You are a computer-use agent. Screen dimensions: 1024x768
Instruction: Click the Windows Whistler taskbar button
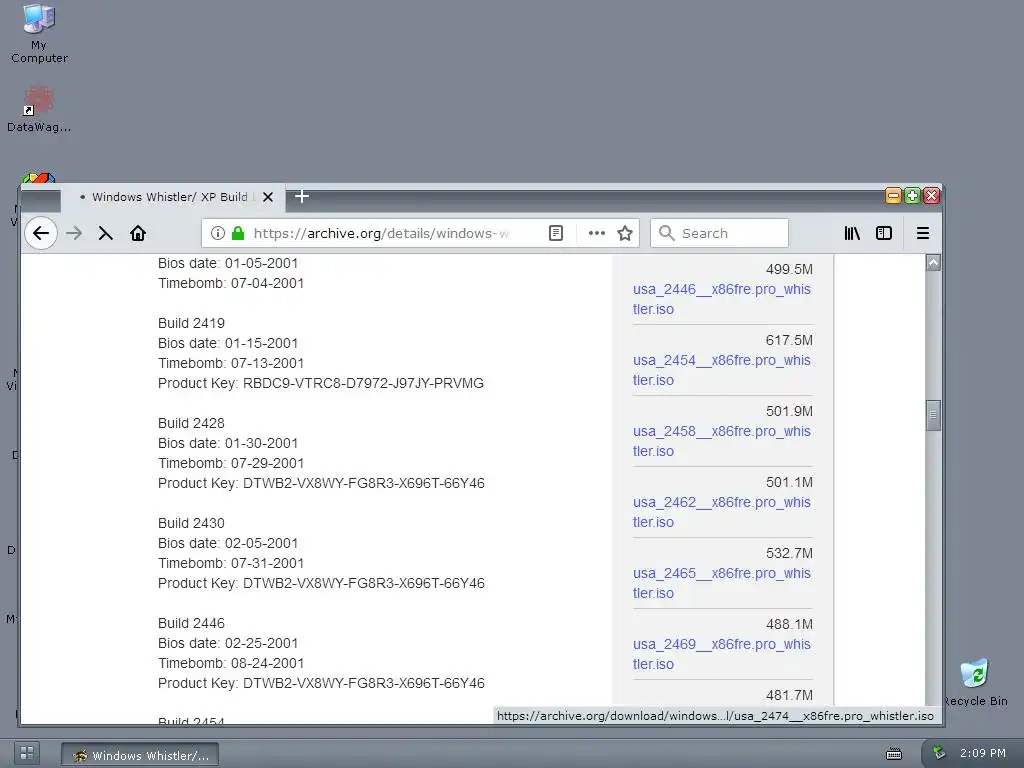[140, 755]
